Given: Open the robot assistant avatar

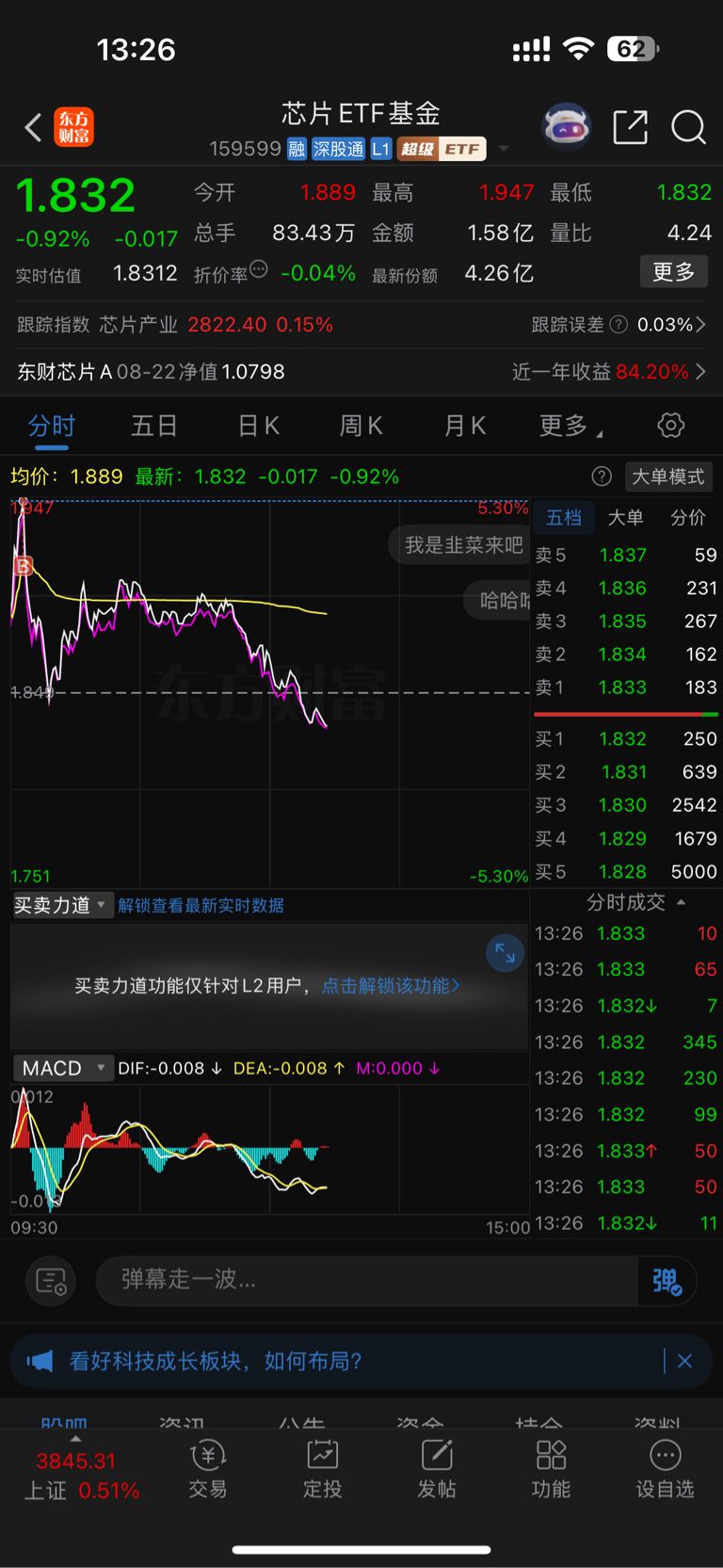Looking at the screenshot, I should tap(567, 126).
